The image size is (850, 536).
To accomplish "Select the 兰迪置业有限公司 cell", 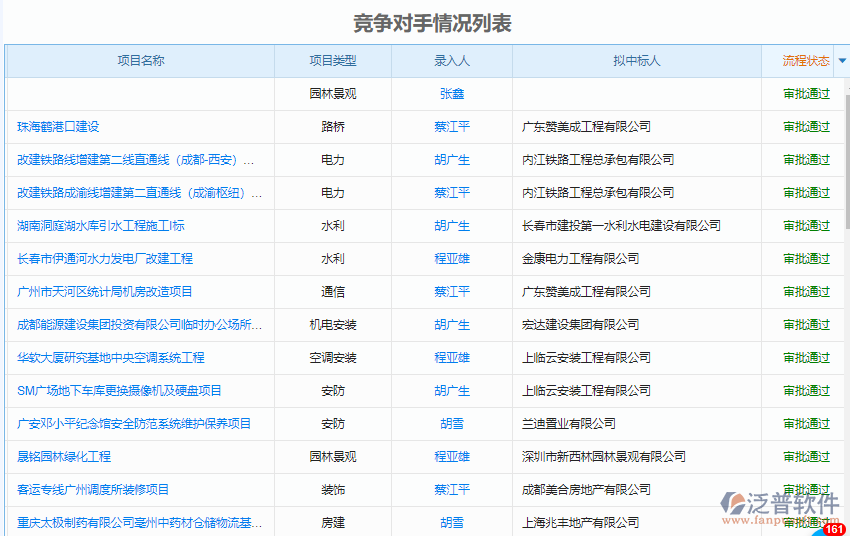I will click(x=569, y=424).
